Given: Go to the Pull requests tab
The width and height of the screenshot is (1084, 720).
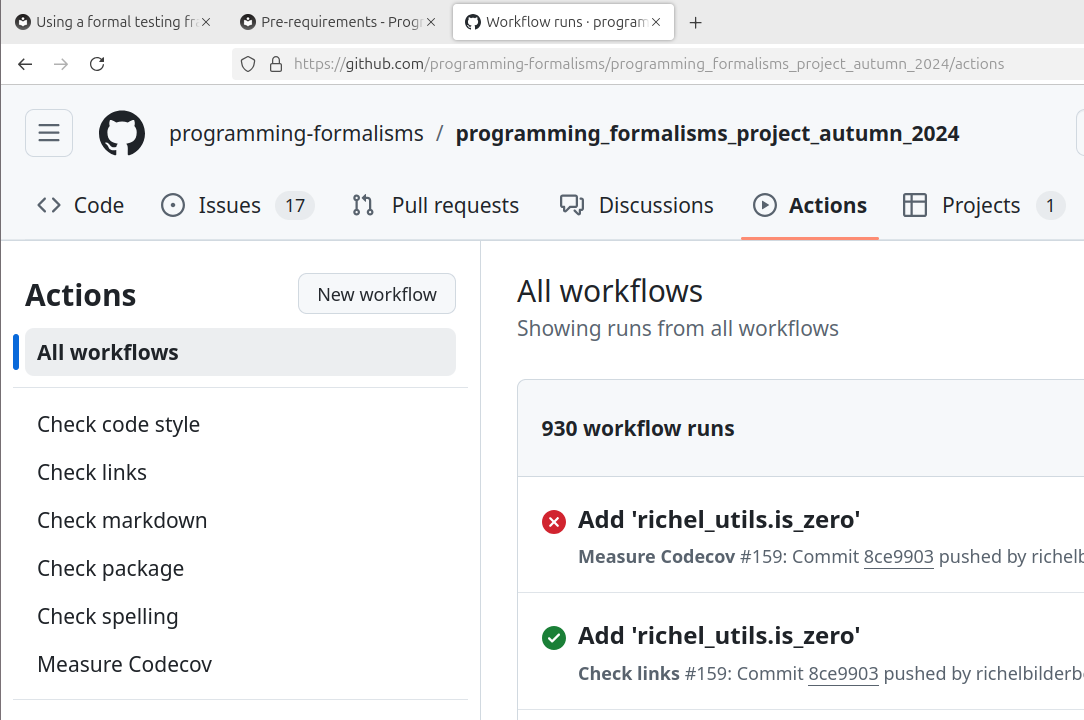Looking at the screenshot, I should click(x=436, y=205).
